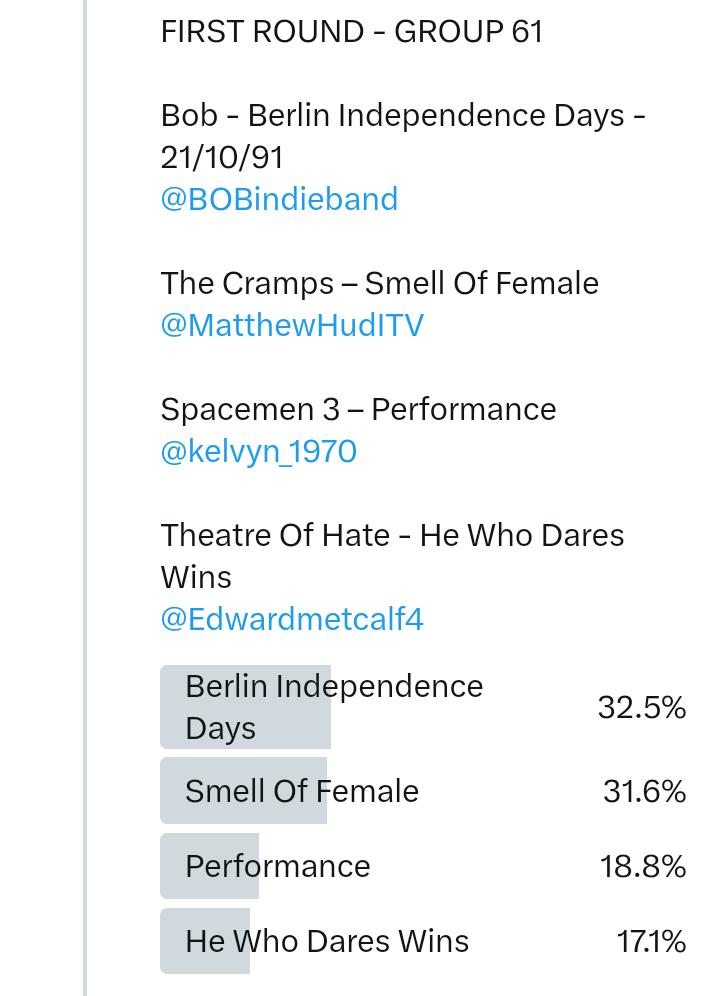Visit the @kelvyn_1970 profile link

click(x=258, y=452)
